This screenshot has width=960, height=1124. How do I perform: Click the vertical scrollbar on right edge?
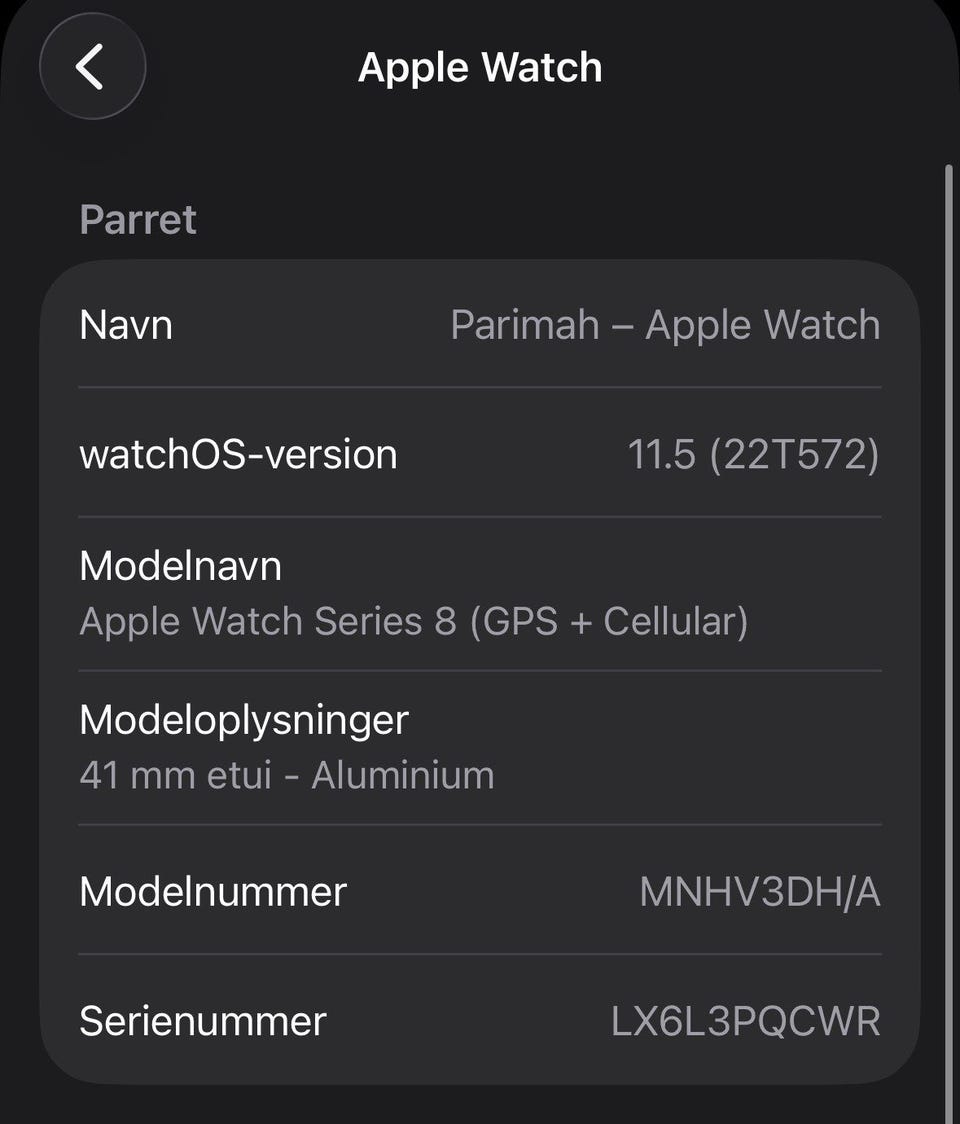[x=949, y=600]
